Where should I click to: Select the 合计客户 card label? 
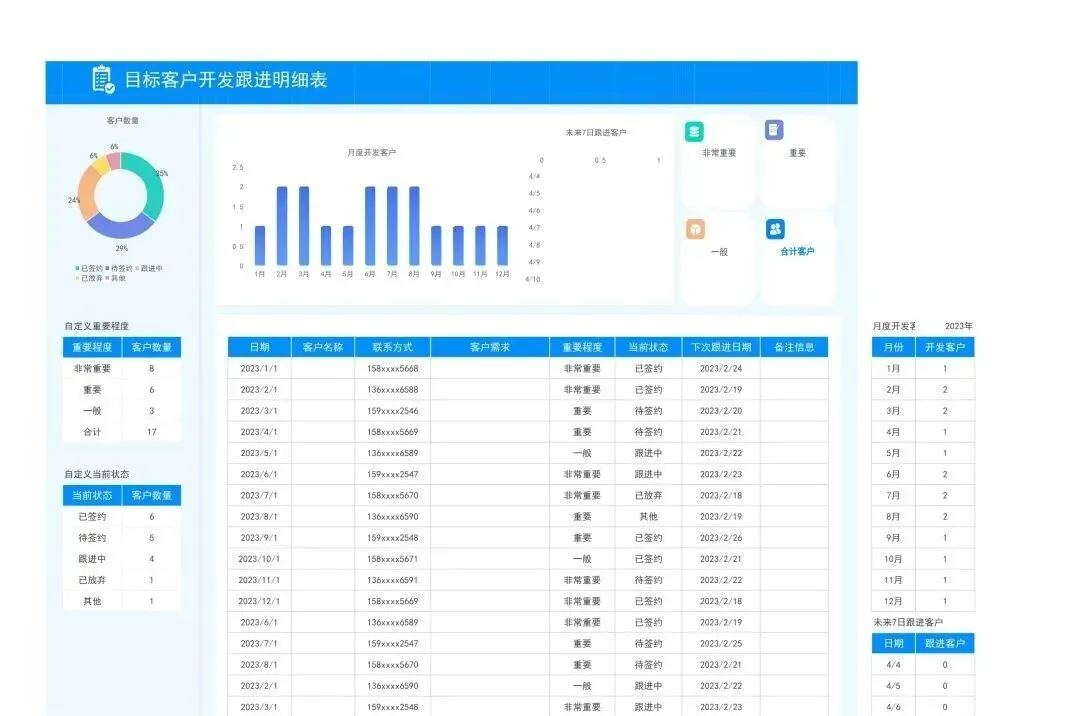point(797,251)
